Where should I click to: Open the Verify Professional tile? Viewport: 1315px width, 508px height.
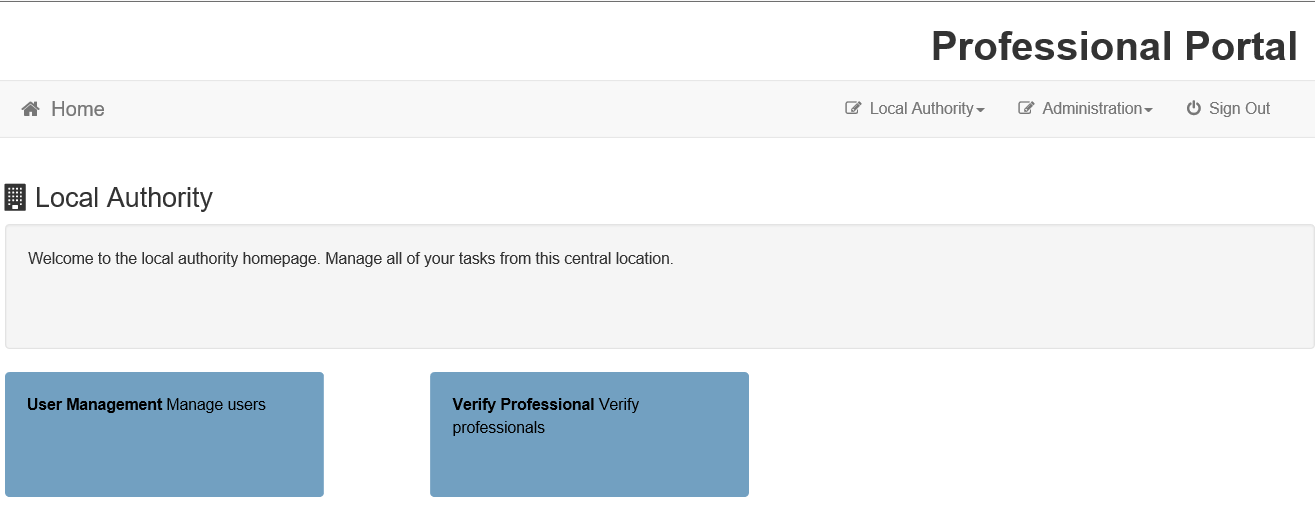coord(589,434)
